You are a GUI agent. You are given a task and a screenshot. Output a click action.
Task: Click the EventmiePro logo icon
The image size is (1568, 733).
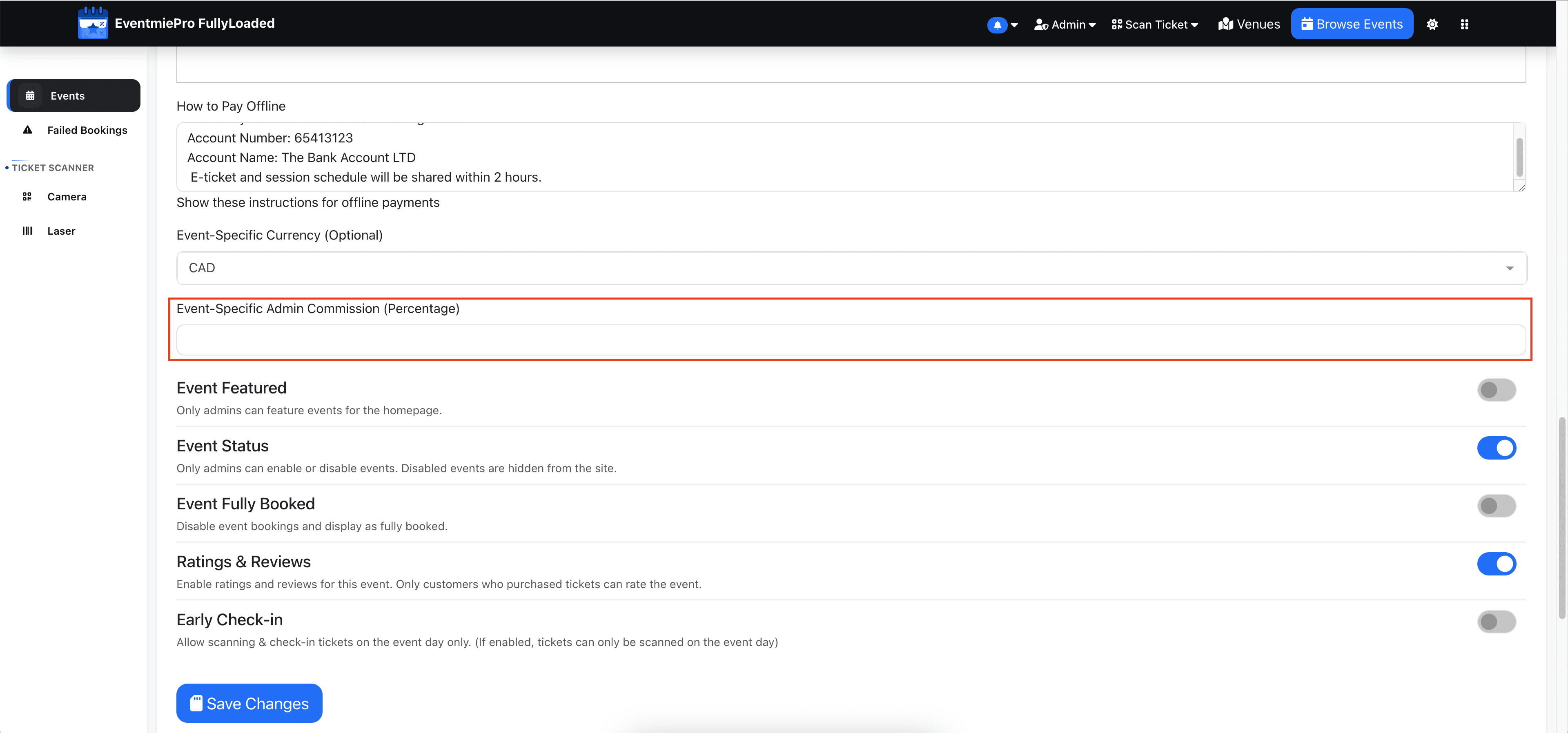pos(93,23)
